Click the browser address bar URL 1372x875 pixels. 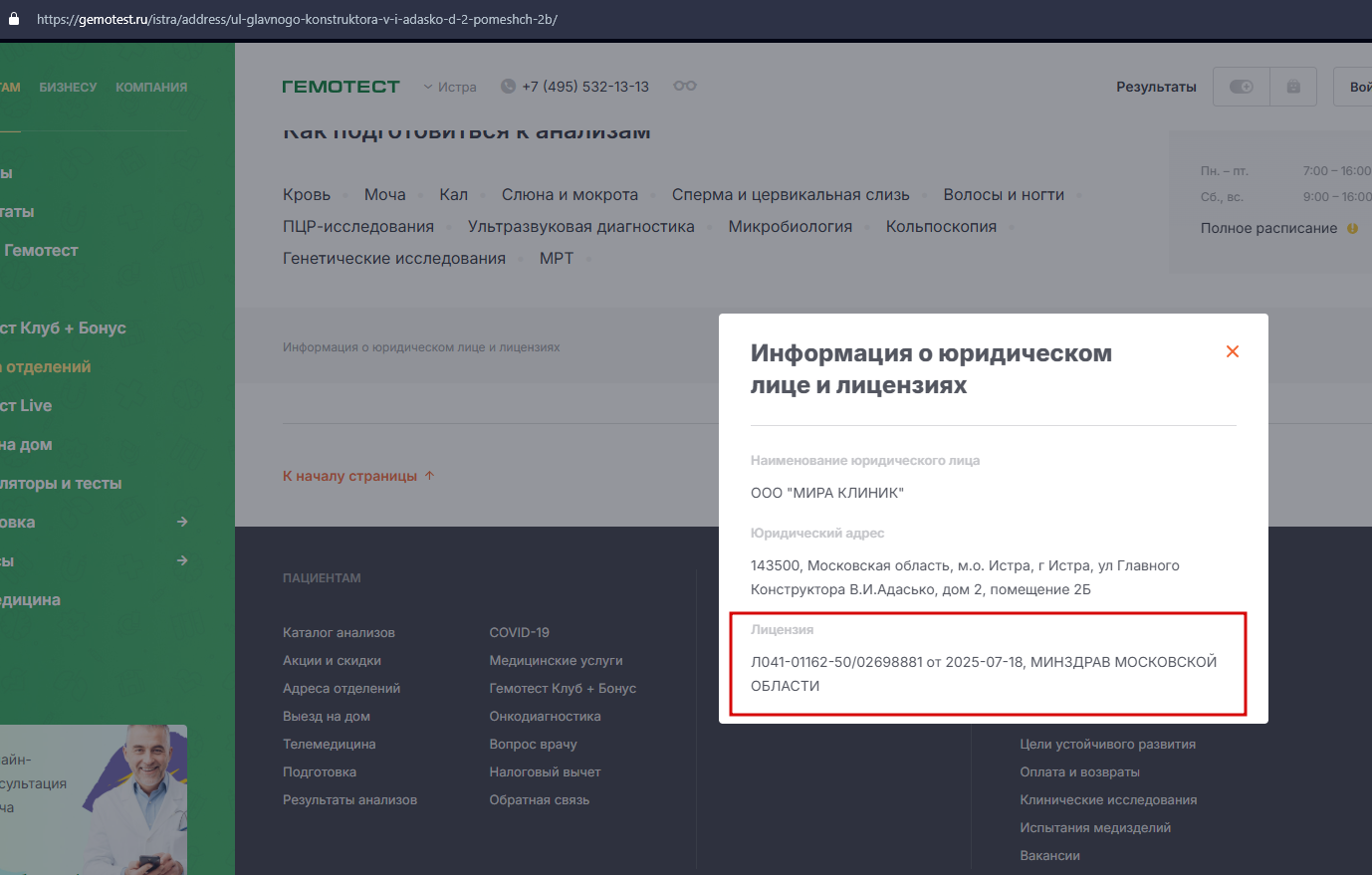coord(297,19)
